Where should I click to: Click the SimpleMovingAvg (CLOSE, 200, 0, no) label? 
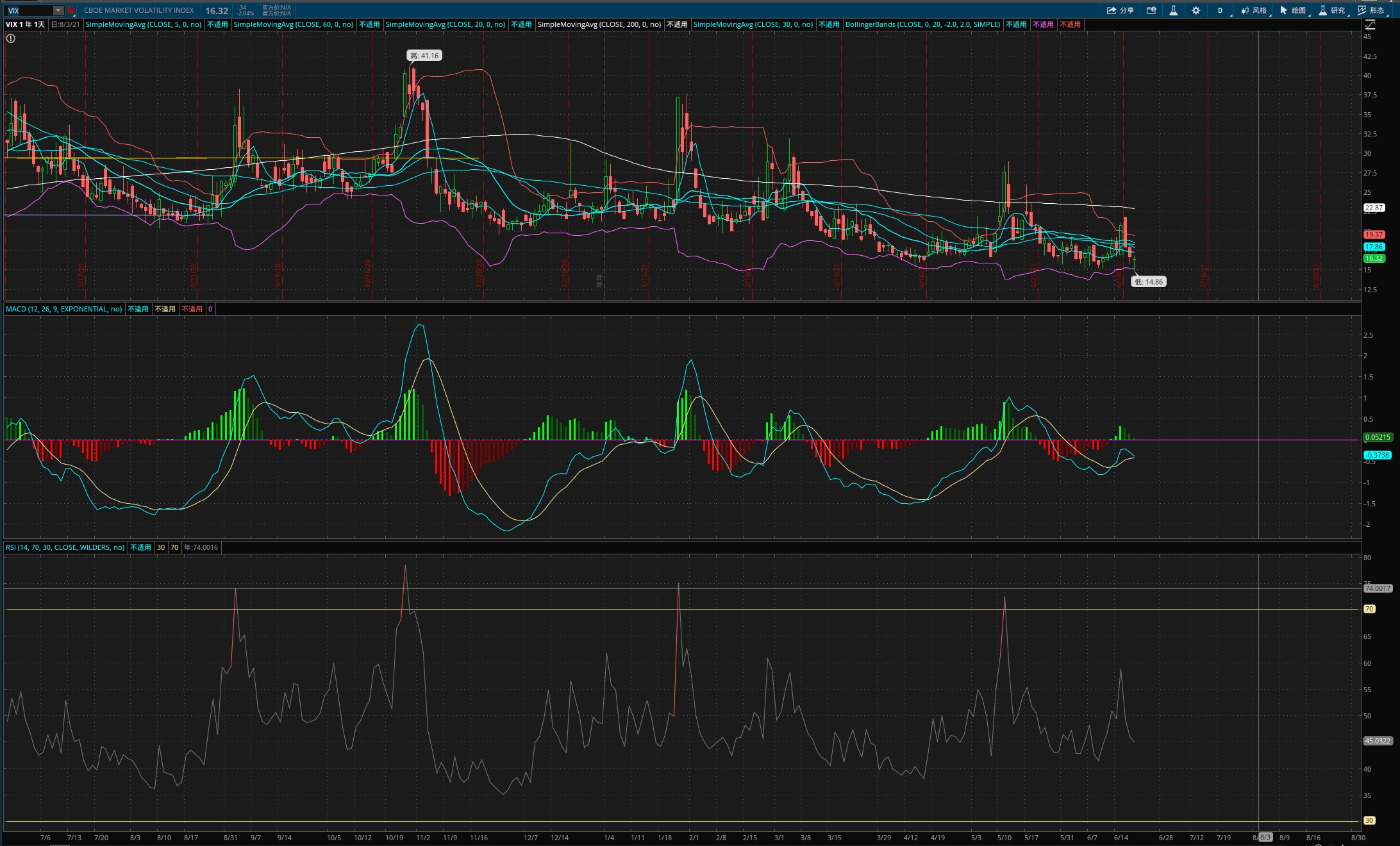click(599, 24)
